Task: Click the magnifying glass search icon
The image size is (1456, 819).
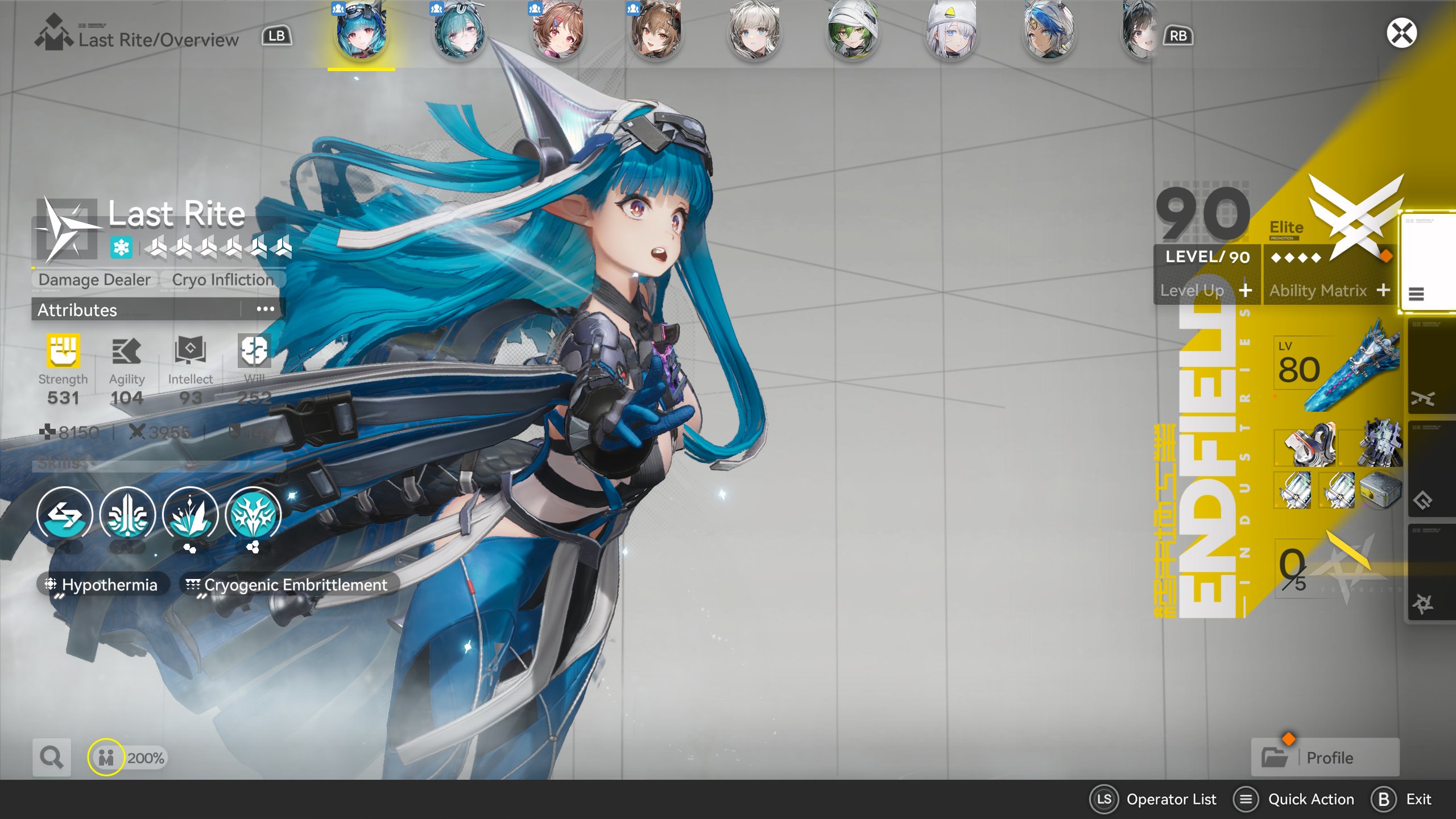Action: pos(51,757)
